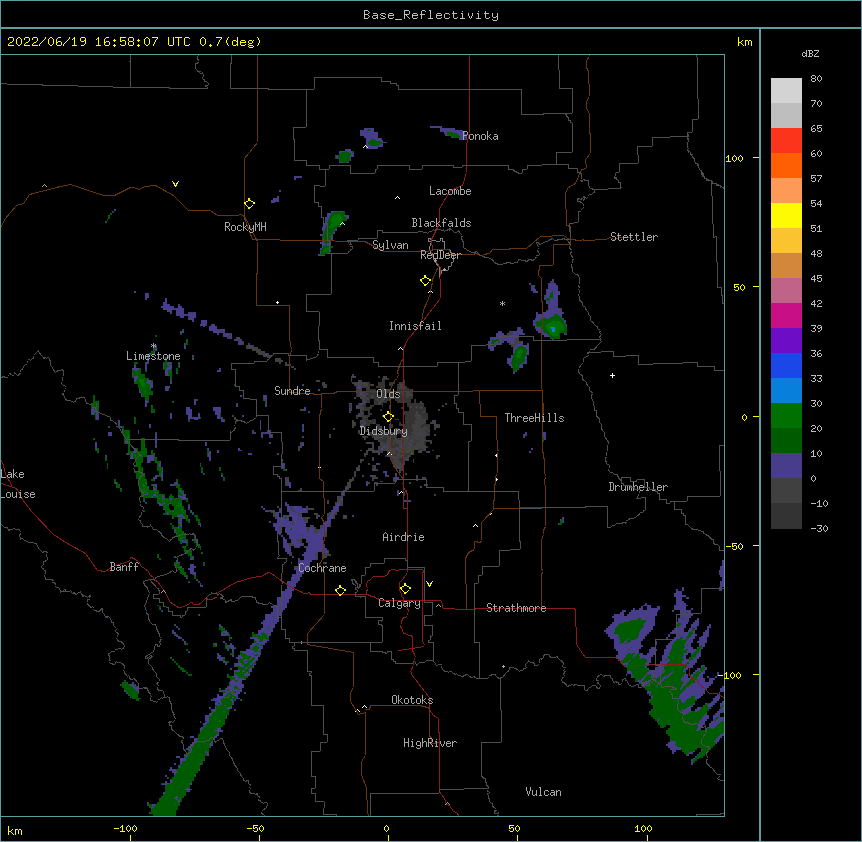
Task: Click the white plus marker north of Drumheller
Action: point(612,375)
